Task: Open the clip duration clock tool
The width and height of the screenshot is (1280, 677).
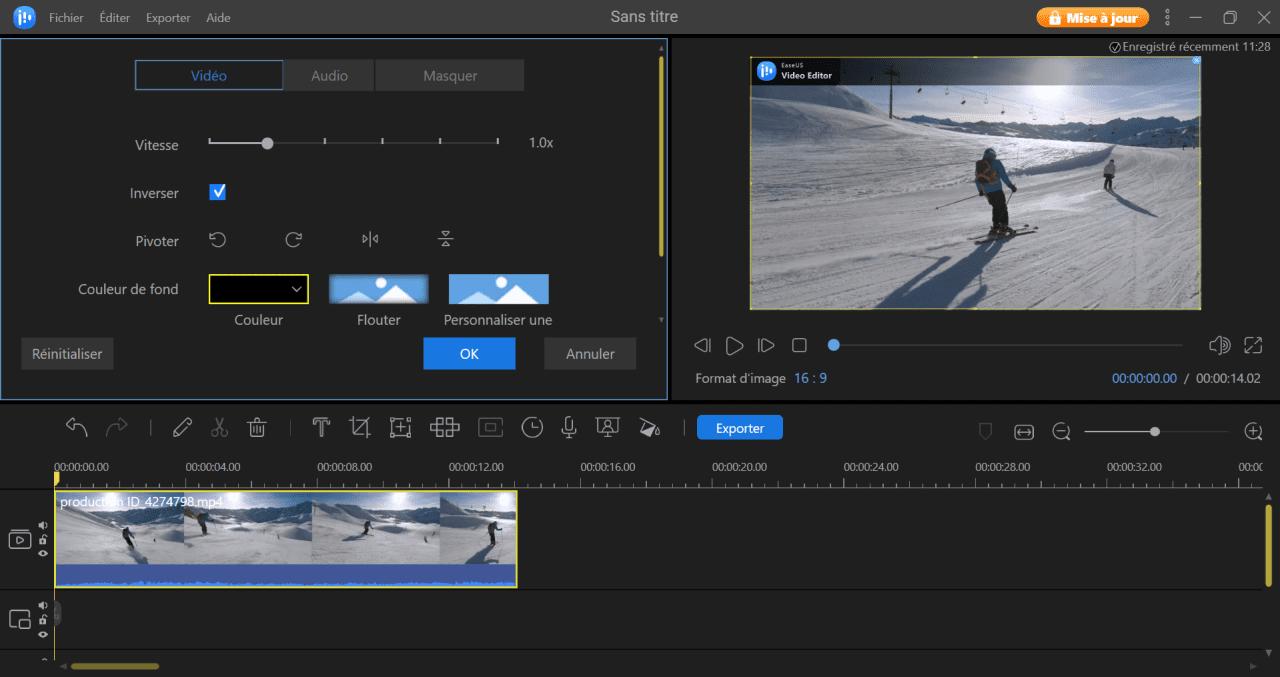Action: coord(532,427)
